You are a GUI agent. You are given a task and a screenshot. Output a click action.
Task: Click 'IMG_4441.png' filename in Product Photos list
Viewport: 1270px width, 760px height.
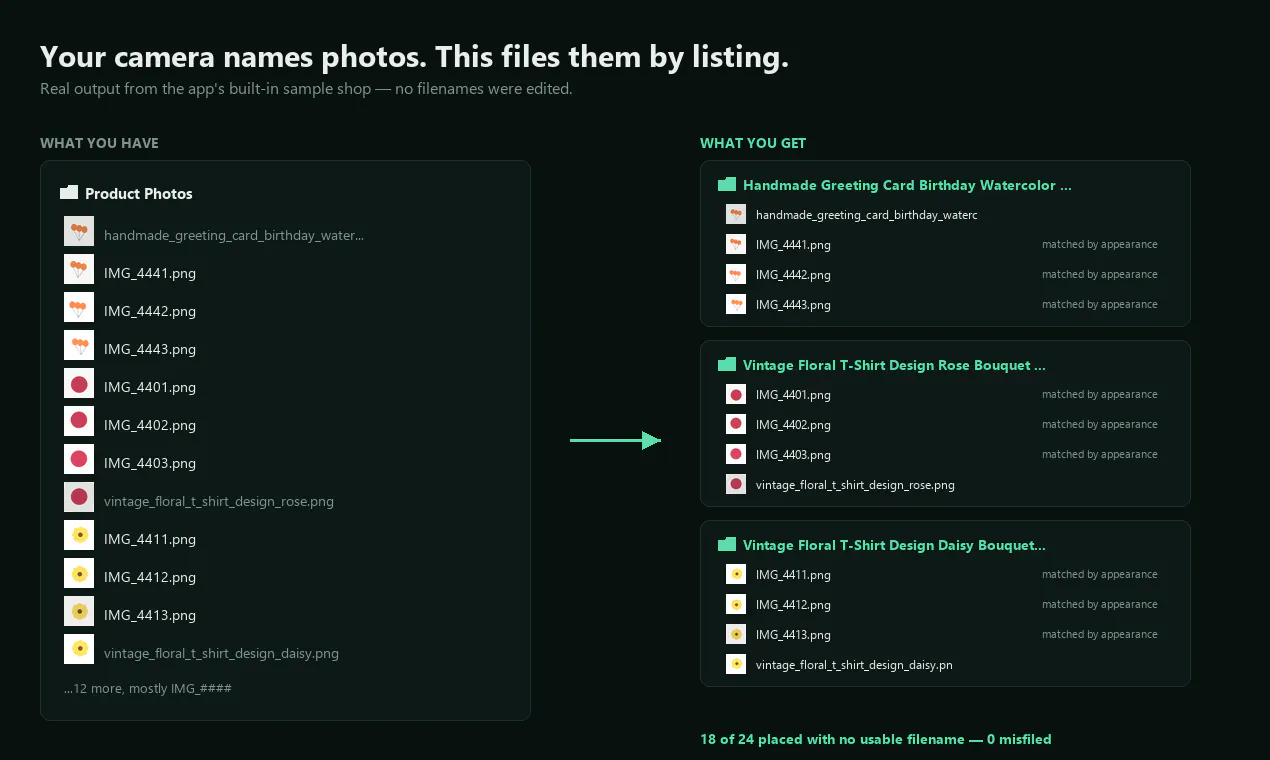coord(150,273)
